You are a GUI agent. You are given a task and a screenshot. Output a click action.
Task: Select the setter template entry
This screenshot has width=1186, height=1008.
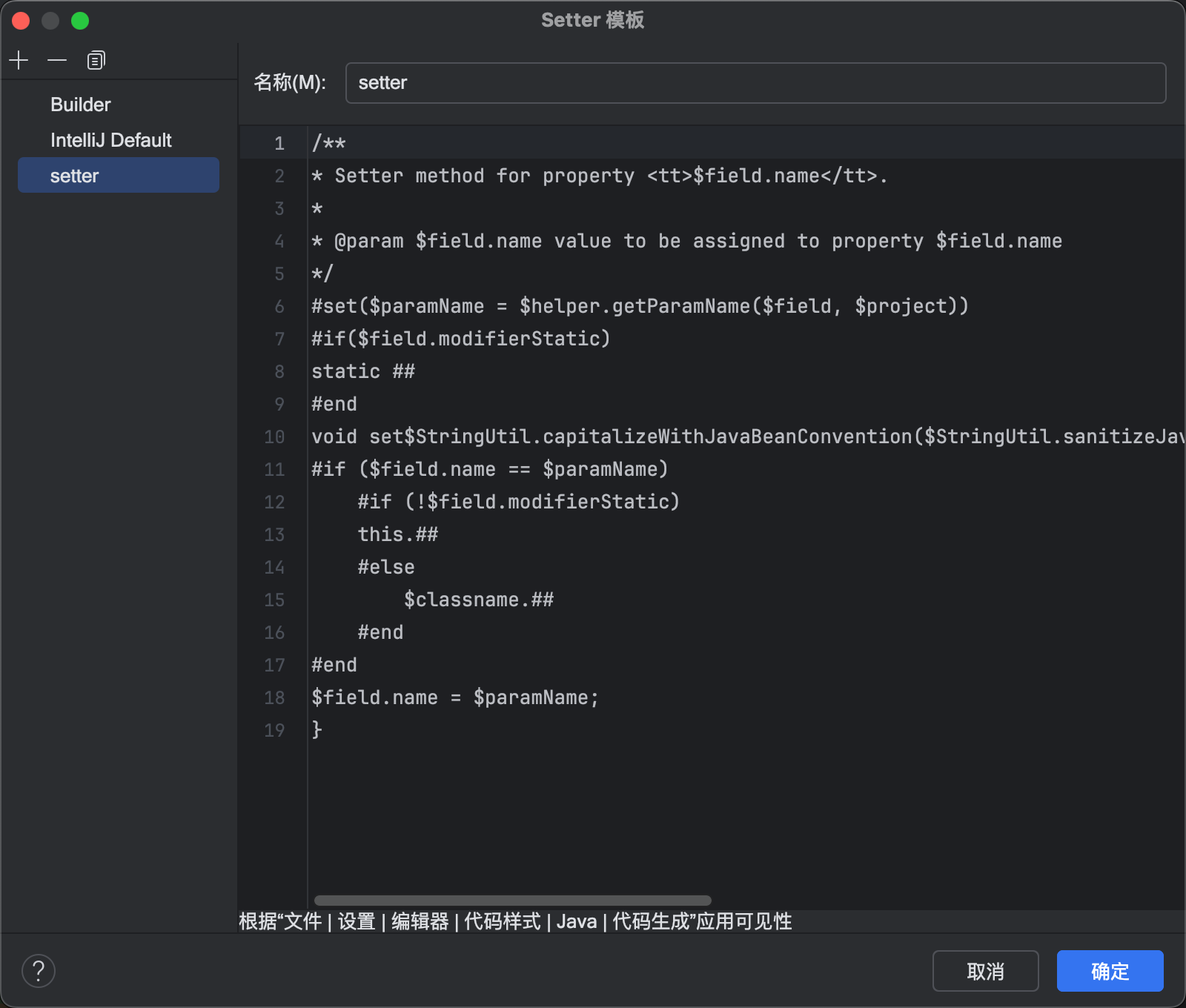74,175
